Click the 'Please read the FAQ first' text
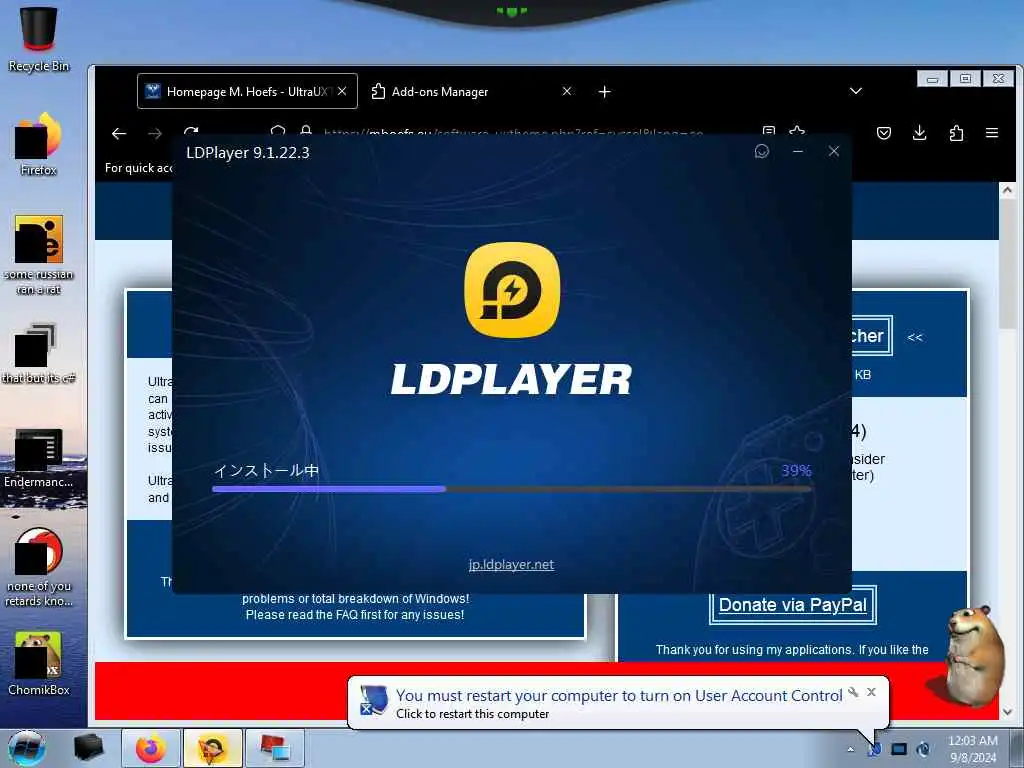Viewport: 1024px width, 768px height. click(355, 615)
